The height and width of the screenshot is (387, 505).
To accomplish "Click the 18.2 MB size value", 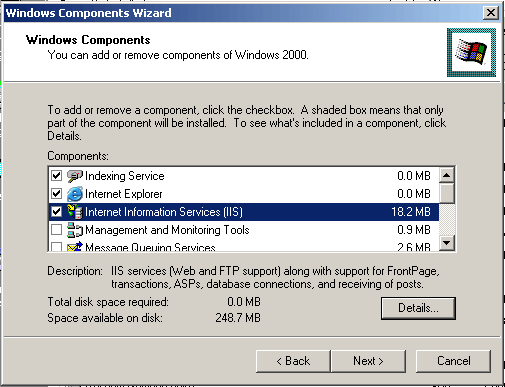I will tap(411, 212).
